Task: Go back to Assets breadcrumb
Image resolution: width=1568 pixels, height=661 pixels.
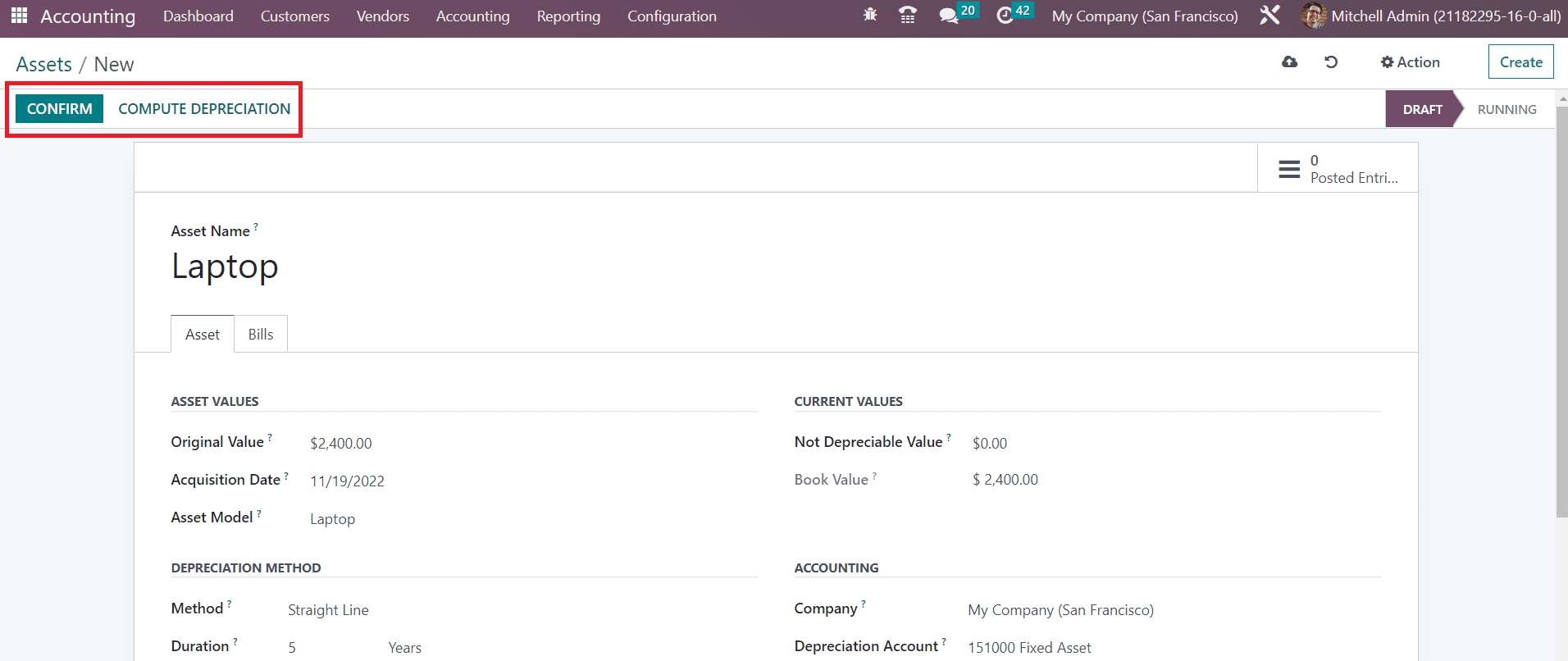Action: click(x=44, y=65)
